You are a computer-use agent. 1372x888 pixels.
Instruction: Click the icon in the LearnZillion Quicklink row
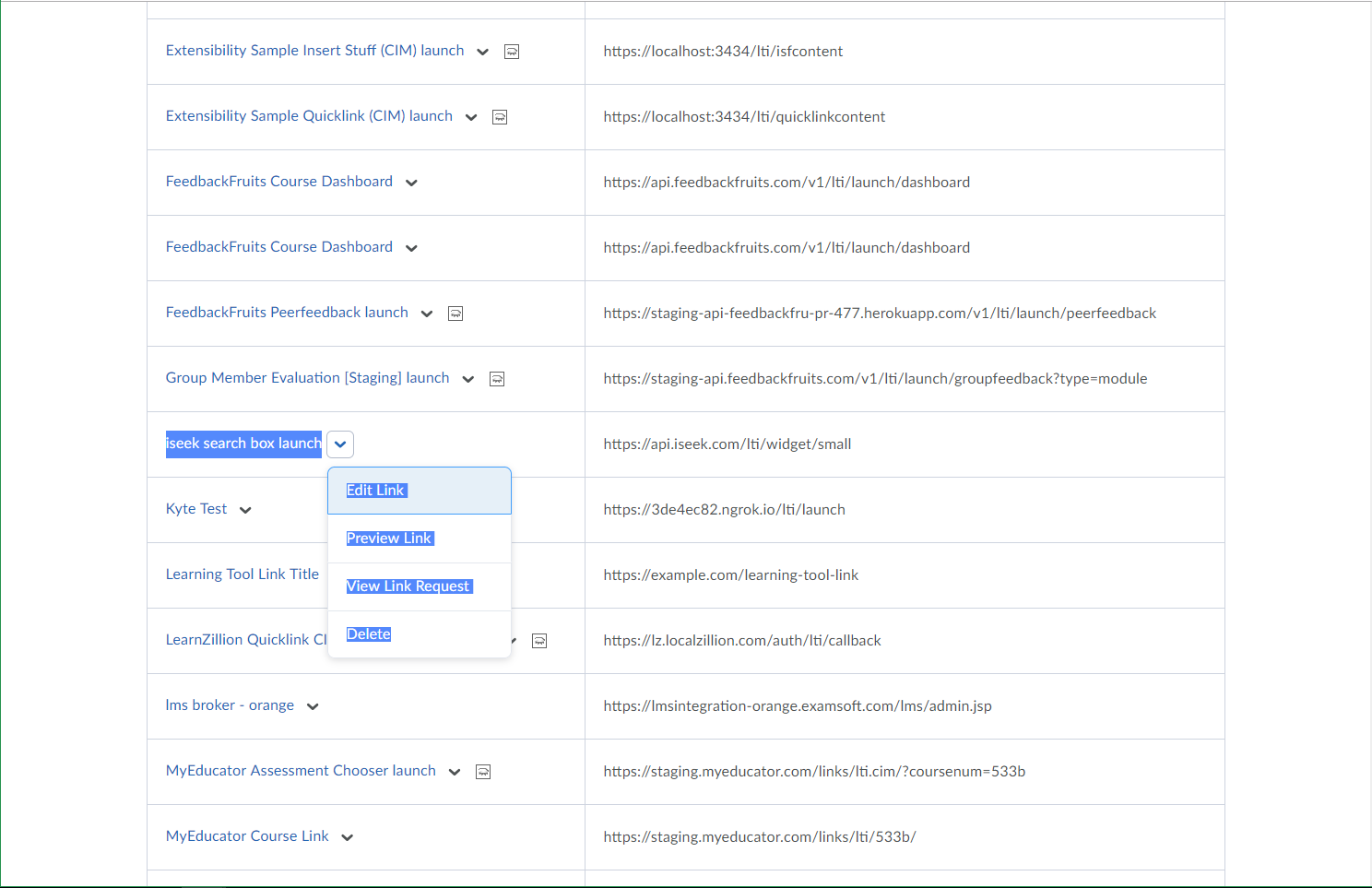[x=540, y=641]
